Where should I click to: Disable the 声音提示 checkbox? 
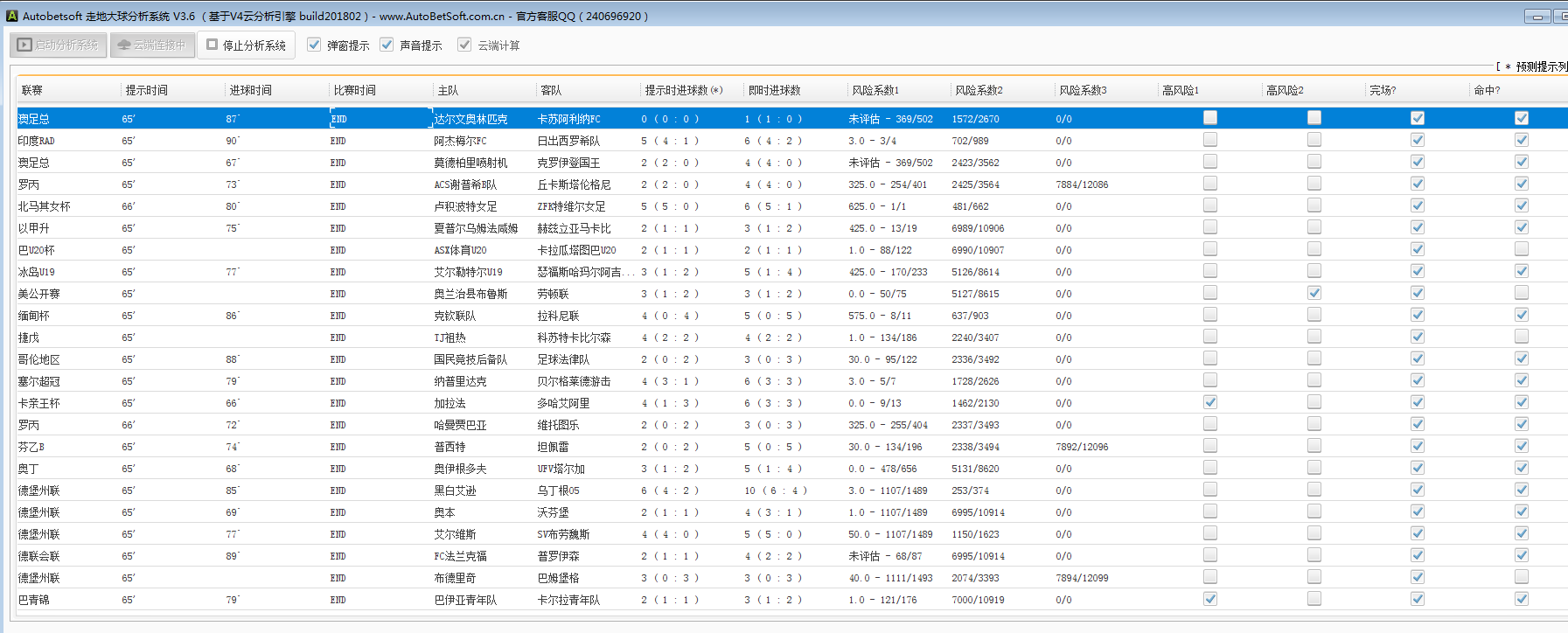[x=387, y=45]
